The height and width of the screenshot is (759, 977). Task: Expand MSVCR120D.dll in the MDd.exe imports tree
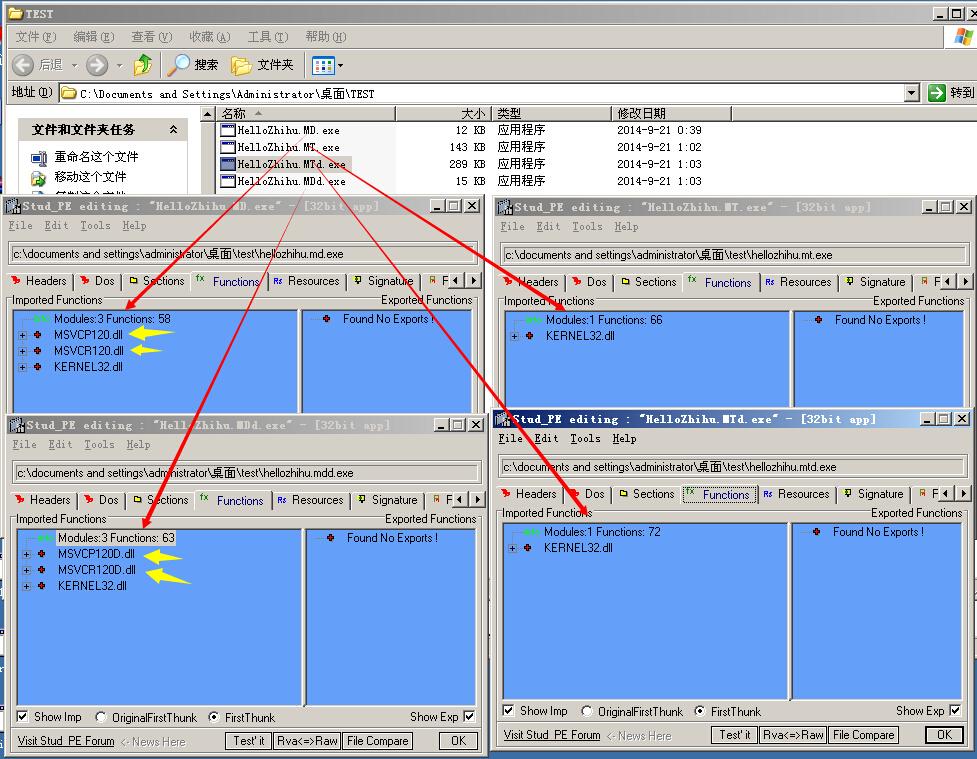tap(26, 570)
